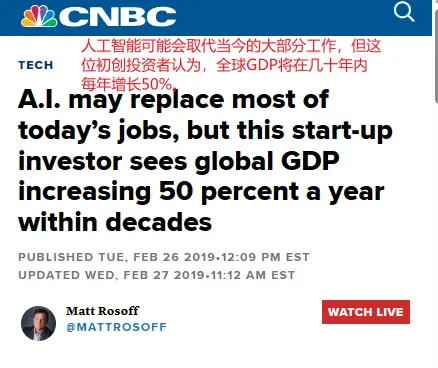Click the WATCH LIVE button

[366, 312]
